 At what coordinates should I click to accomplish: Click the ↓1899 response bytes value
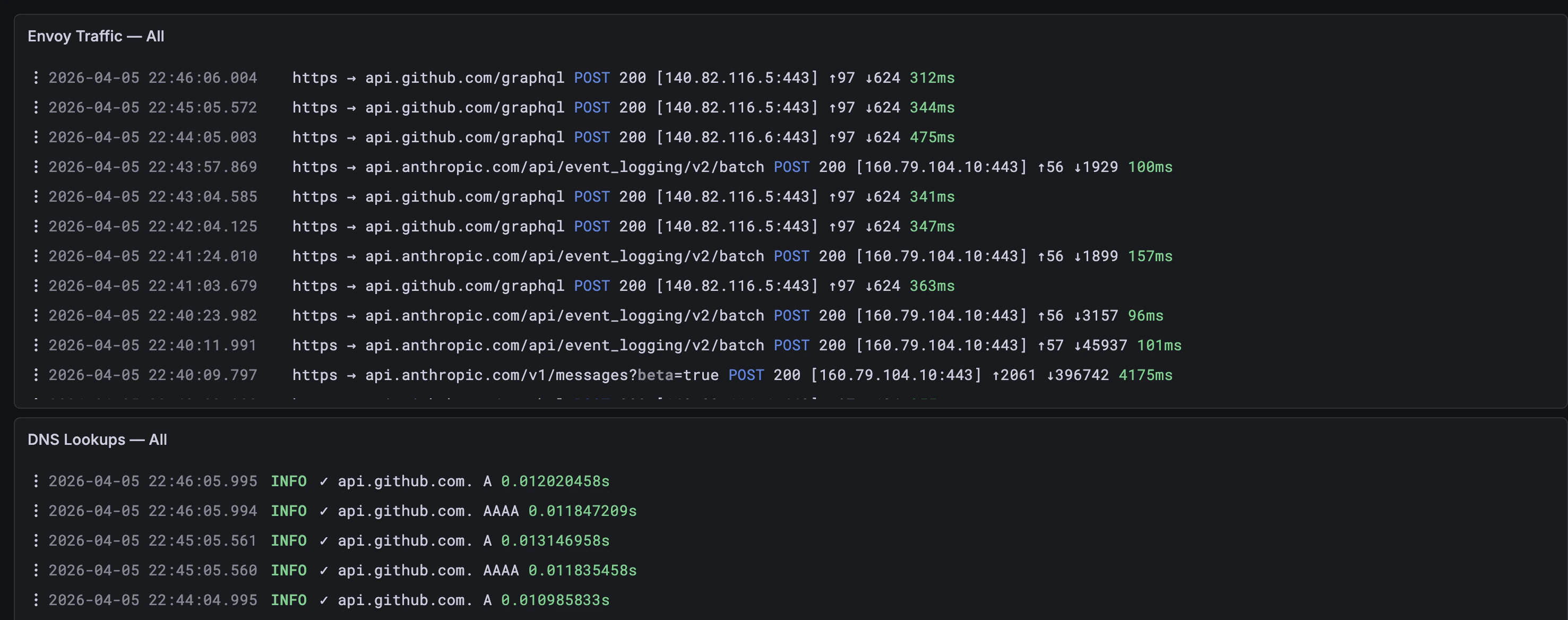pos(1096,257)
